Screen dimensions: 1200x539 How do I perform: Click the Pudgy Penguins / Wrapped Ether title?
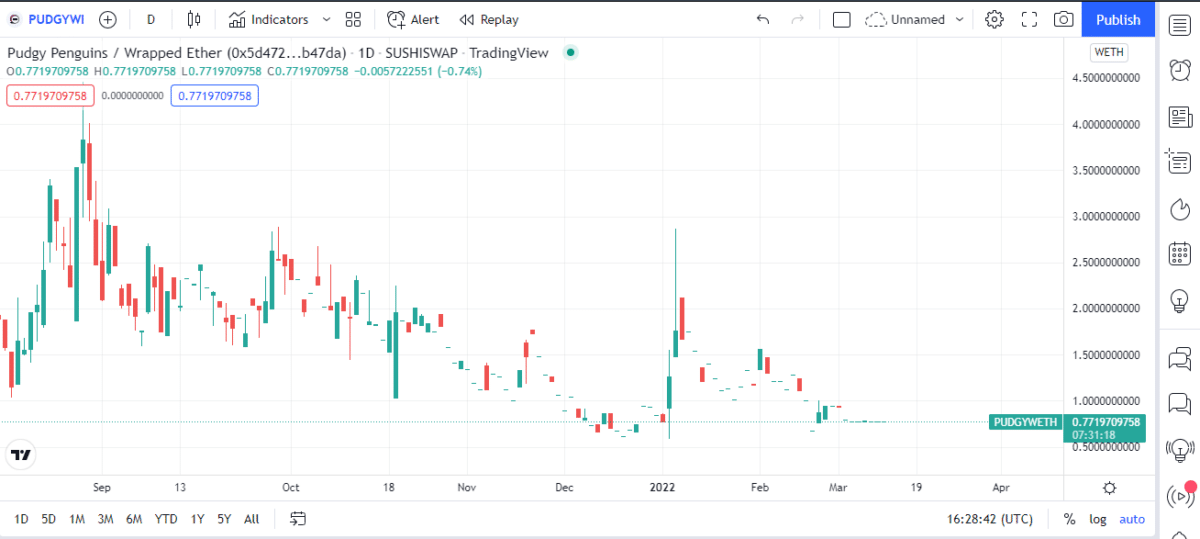point(178,53)
